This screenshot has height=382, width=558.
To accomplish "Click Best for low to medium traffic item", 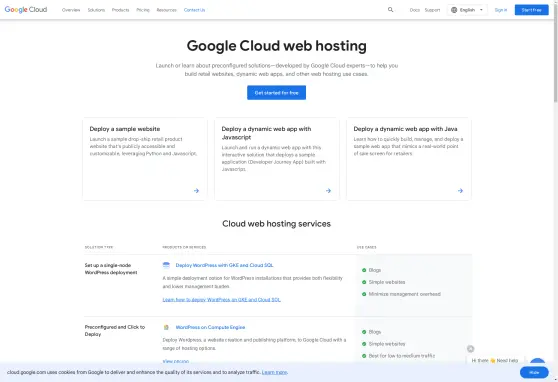I will click(402, 356).
